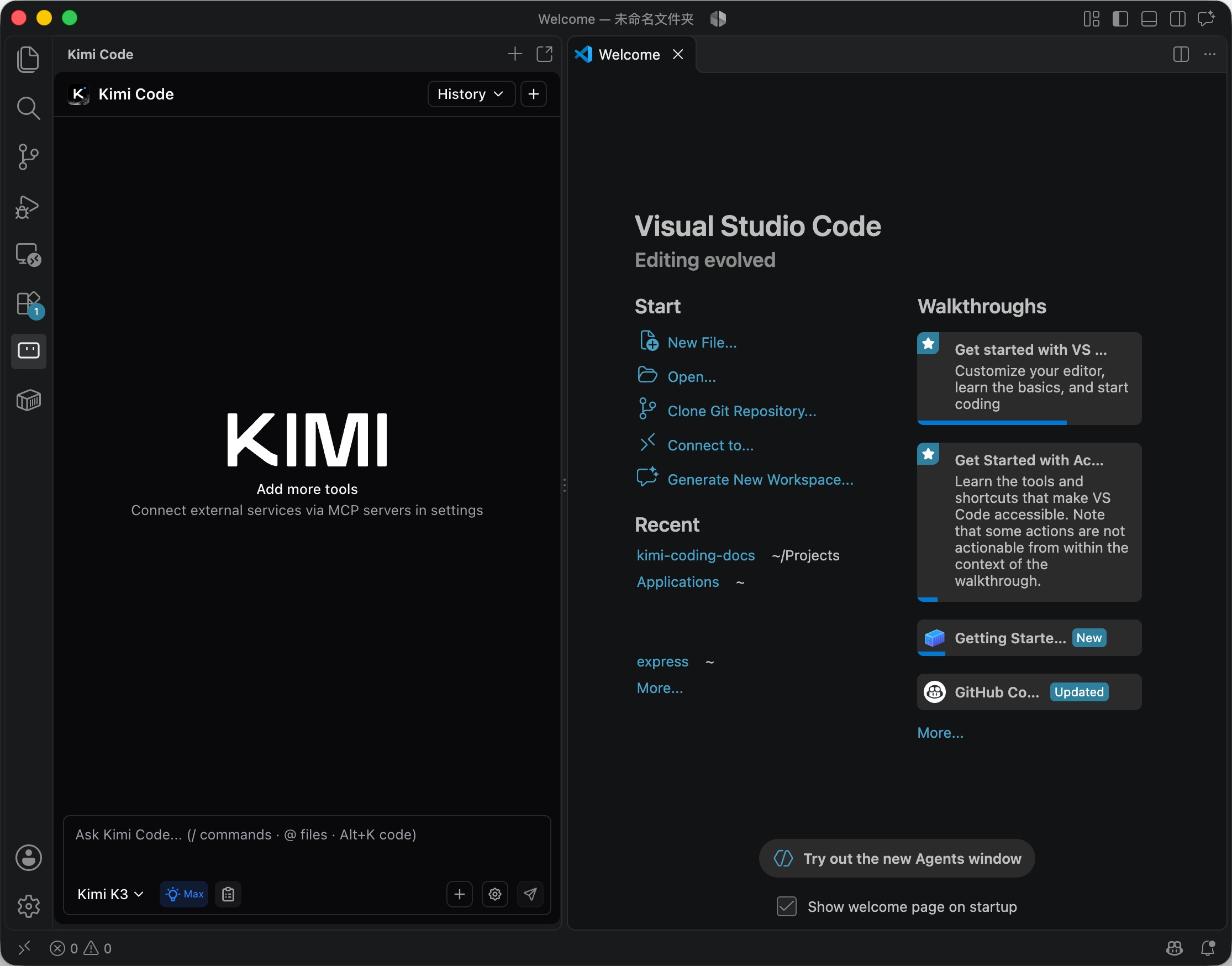The height and width of the screenshot is (966, 1232).
Task: Click the KIMI logo in chat panel
Action: [x=307, y=440]
